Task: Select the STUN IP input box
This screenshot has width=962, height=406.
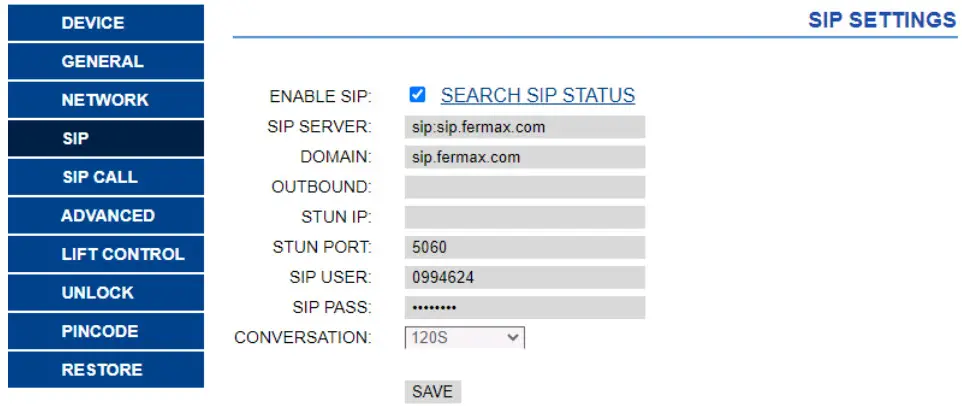Action: tap(524, 217)
